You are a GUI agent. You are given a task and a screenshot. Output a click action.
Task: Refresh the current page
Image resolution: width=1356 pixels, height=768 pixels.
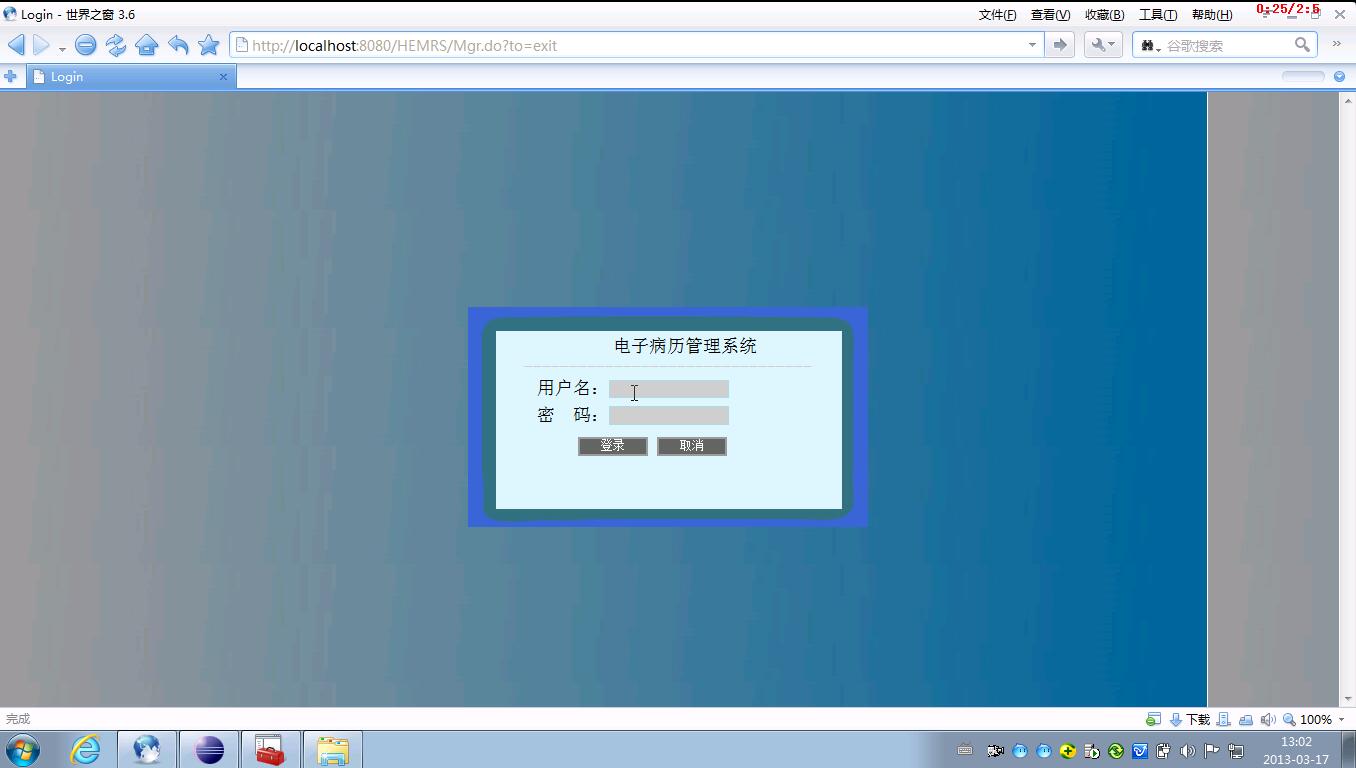click(116, 45)
